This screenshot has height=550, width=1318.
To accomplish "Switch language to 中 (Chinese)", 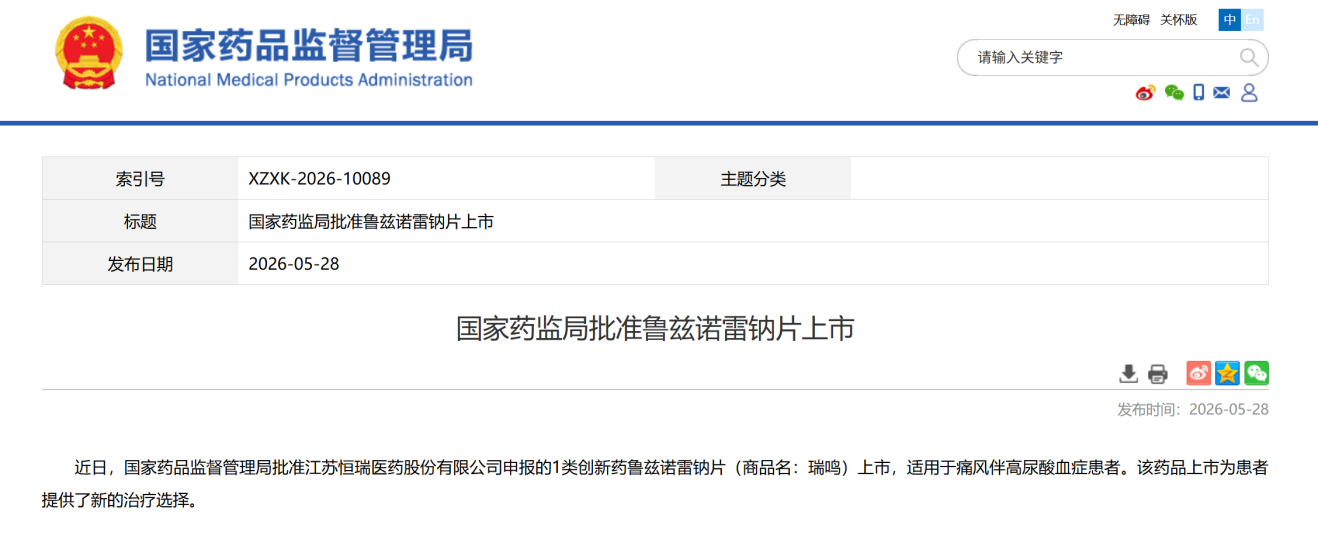I will [1230, 20].
